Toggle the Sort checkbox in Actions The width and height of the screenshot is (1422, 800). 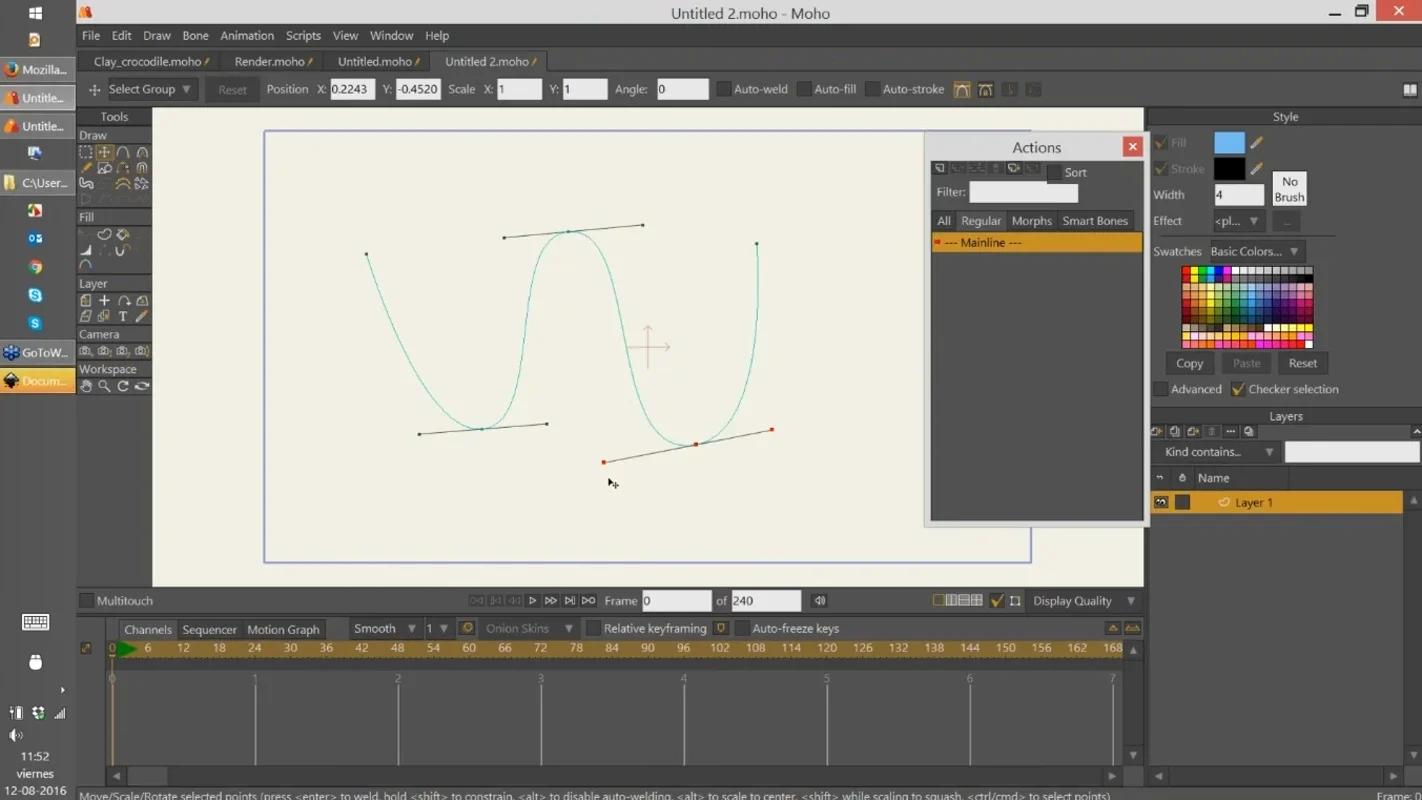1054,173
